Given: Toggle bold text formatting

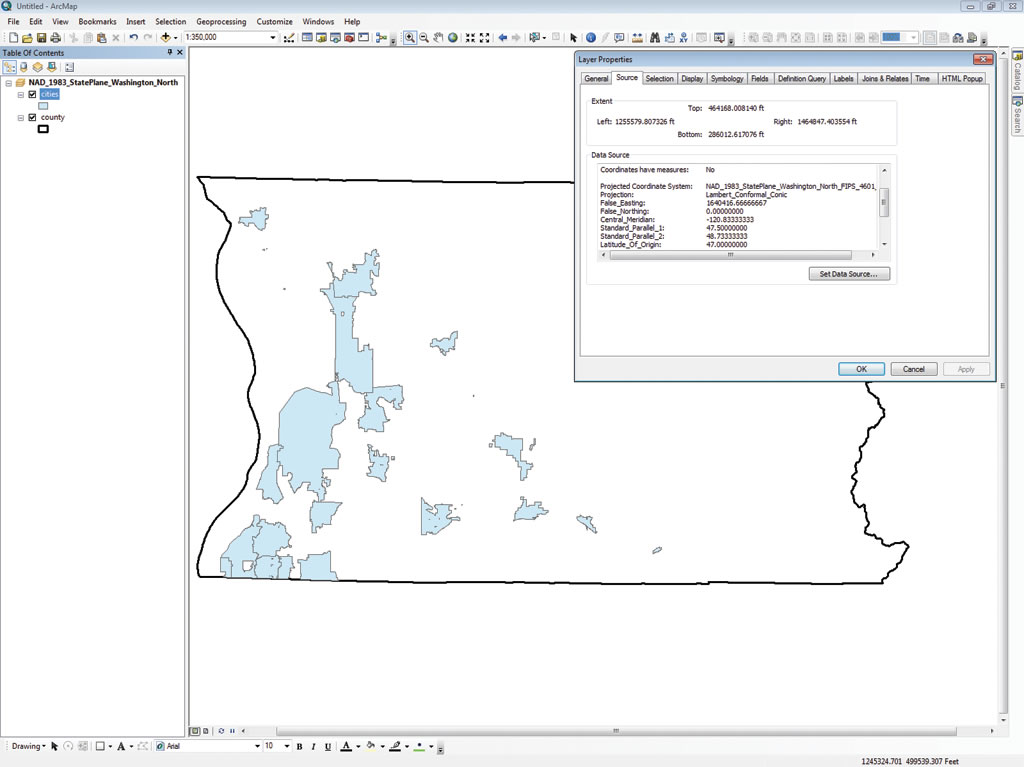Looking at the screenshot, I should 299,746.
